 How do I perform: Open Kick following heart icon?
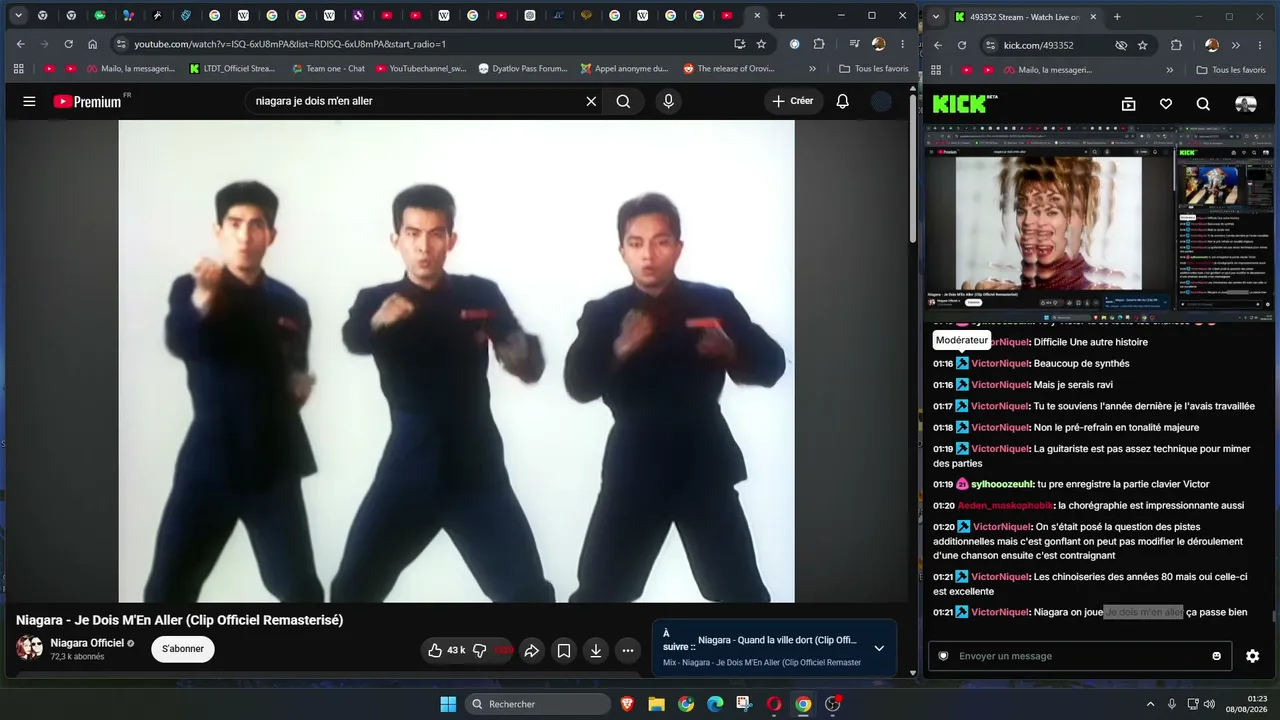point(1165,104)
